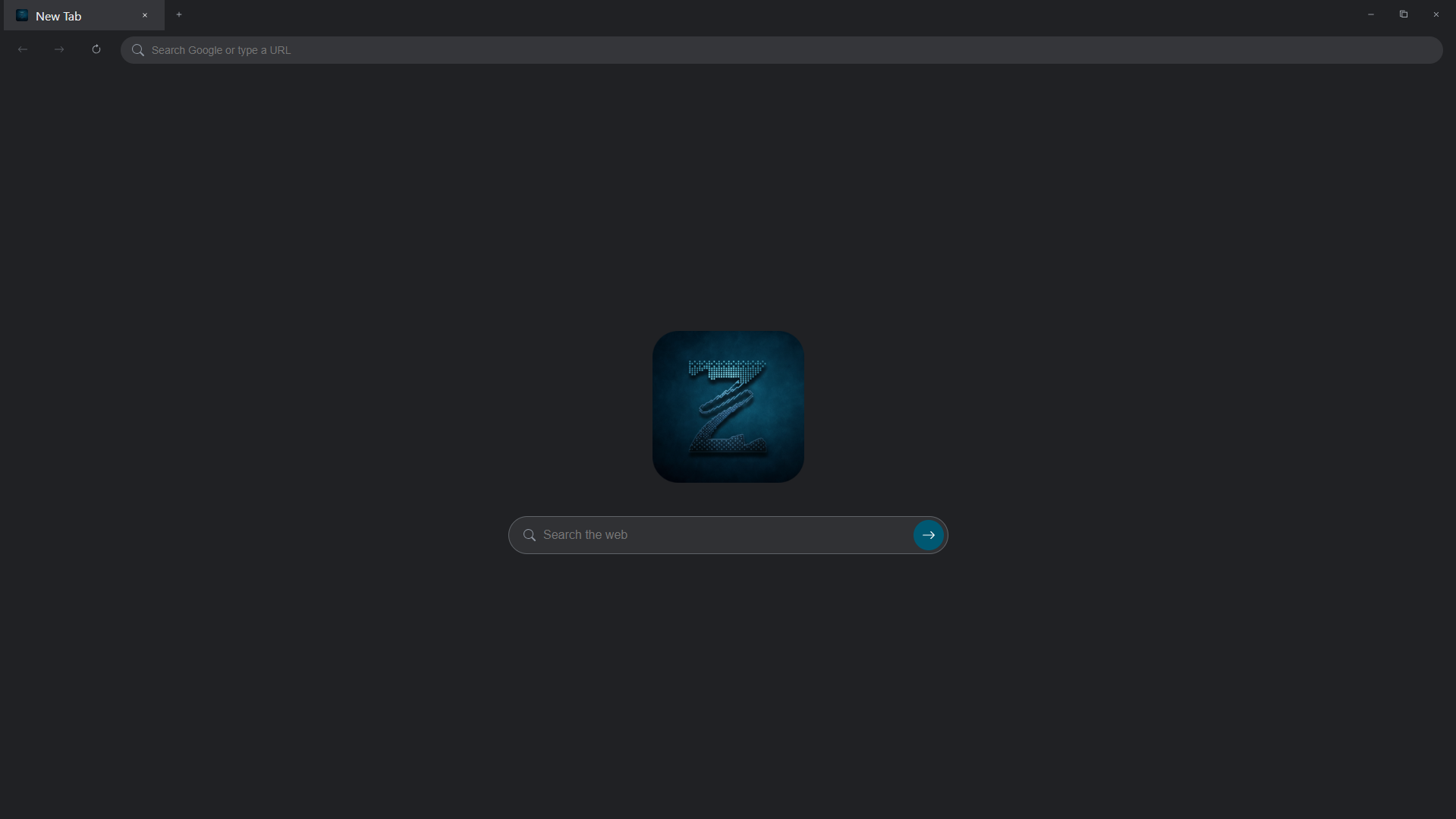Image resolution: width=1456 pixels, height=819 pixels.
Task: Click the magnifier icon in the web search box
Action: [529, 535]
